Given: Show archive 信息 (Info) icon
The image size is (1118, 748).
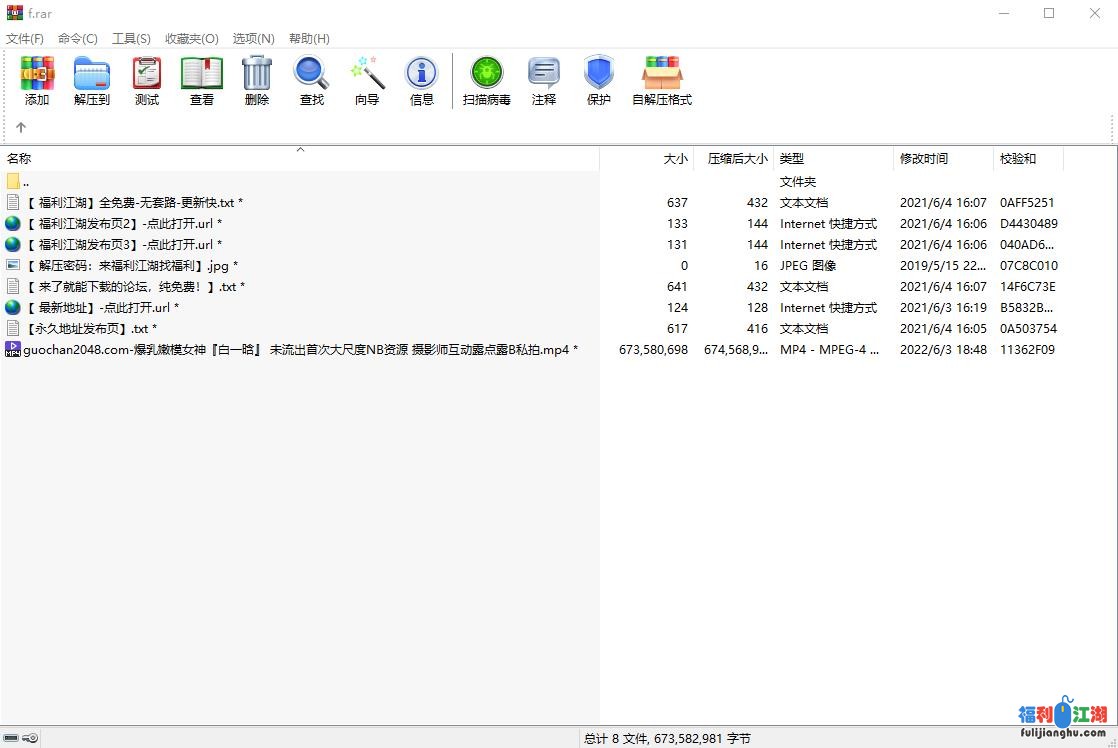Looking at the screenshot, I should click(422, 80).
